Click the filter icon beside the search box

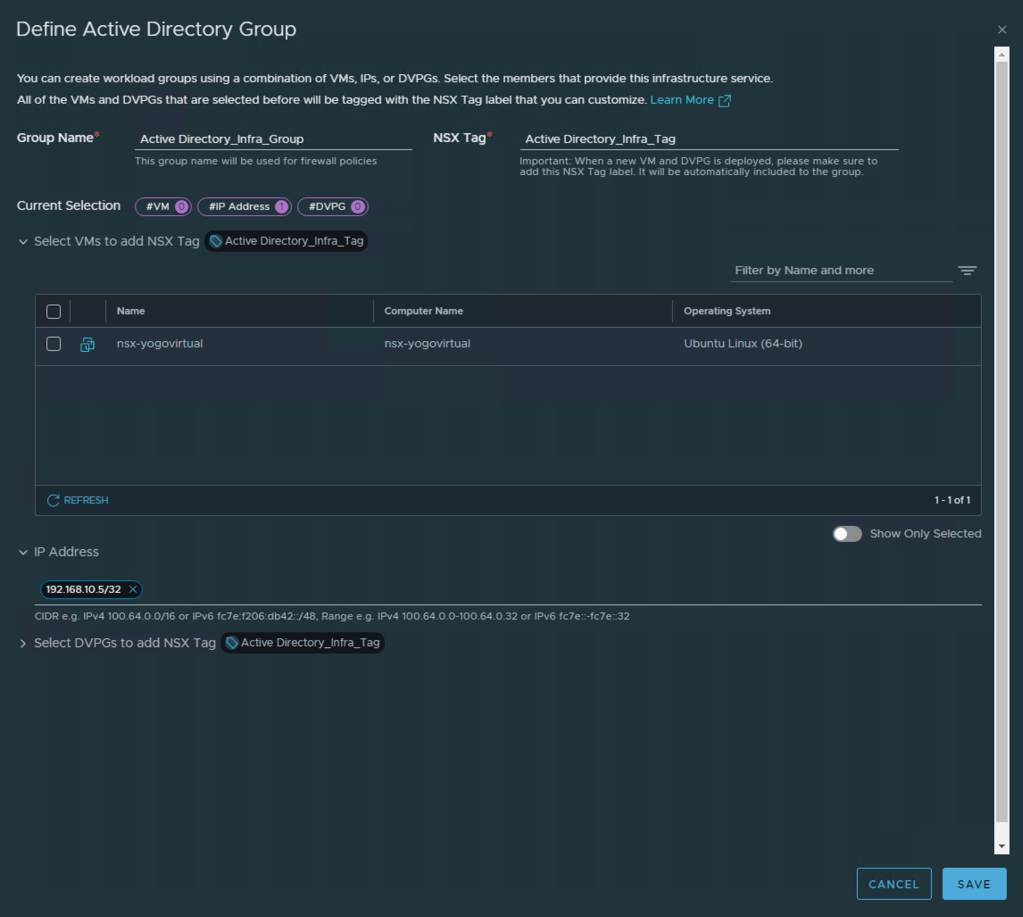click(966, 271)
